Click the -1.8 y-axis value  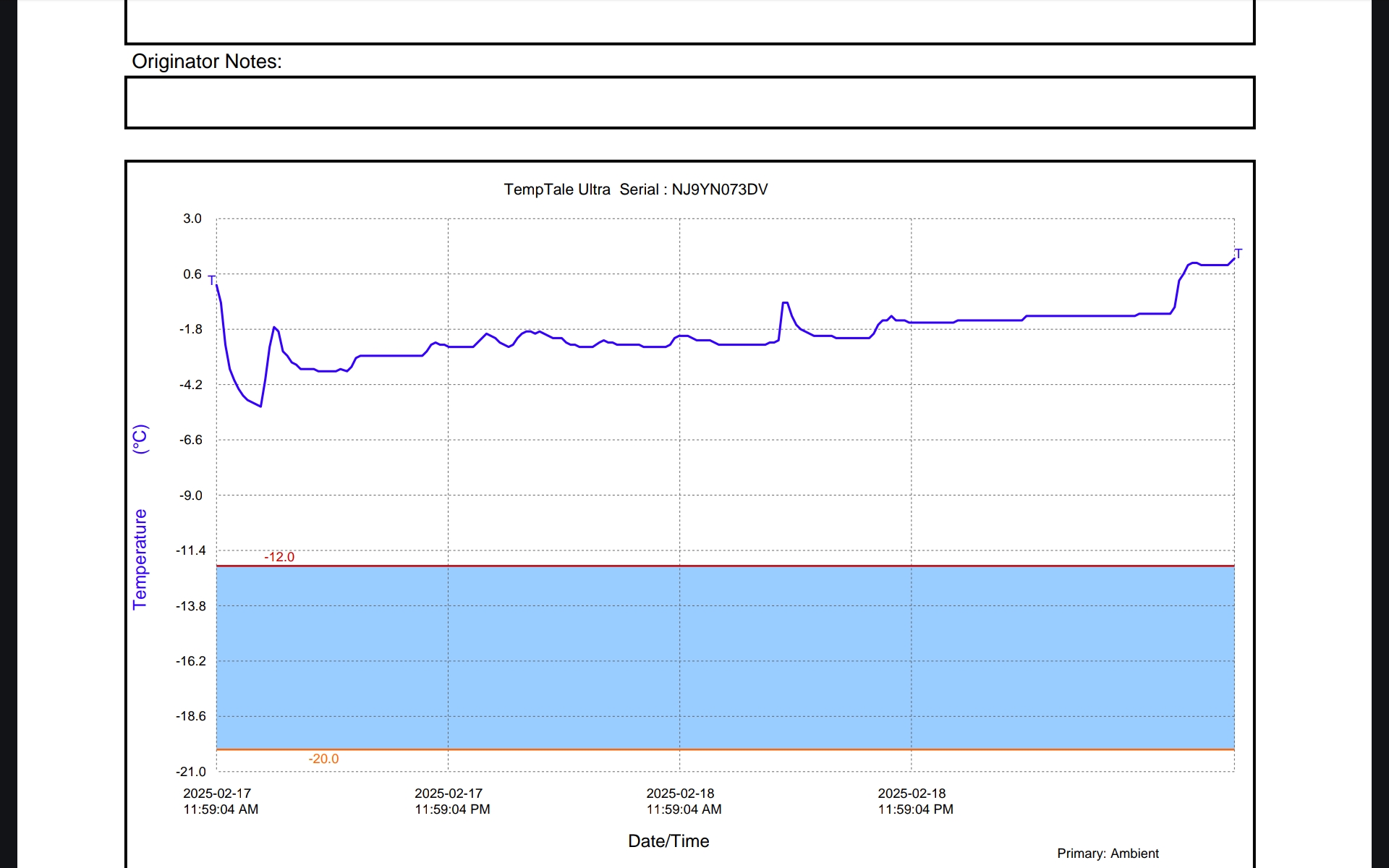tap(191, 329)
